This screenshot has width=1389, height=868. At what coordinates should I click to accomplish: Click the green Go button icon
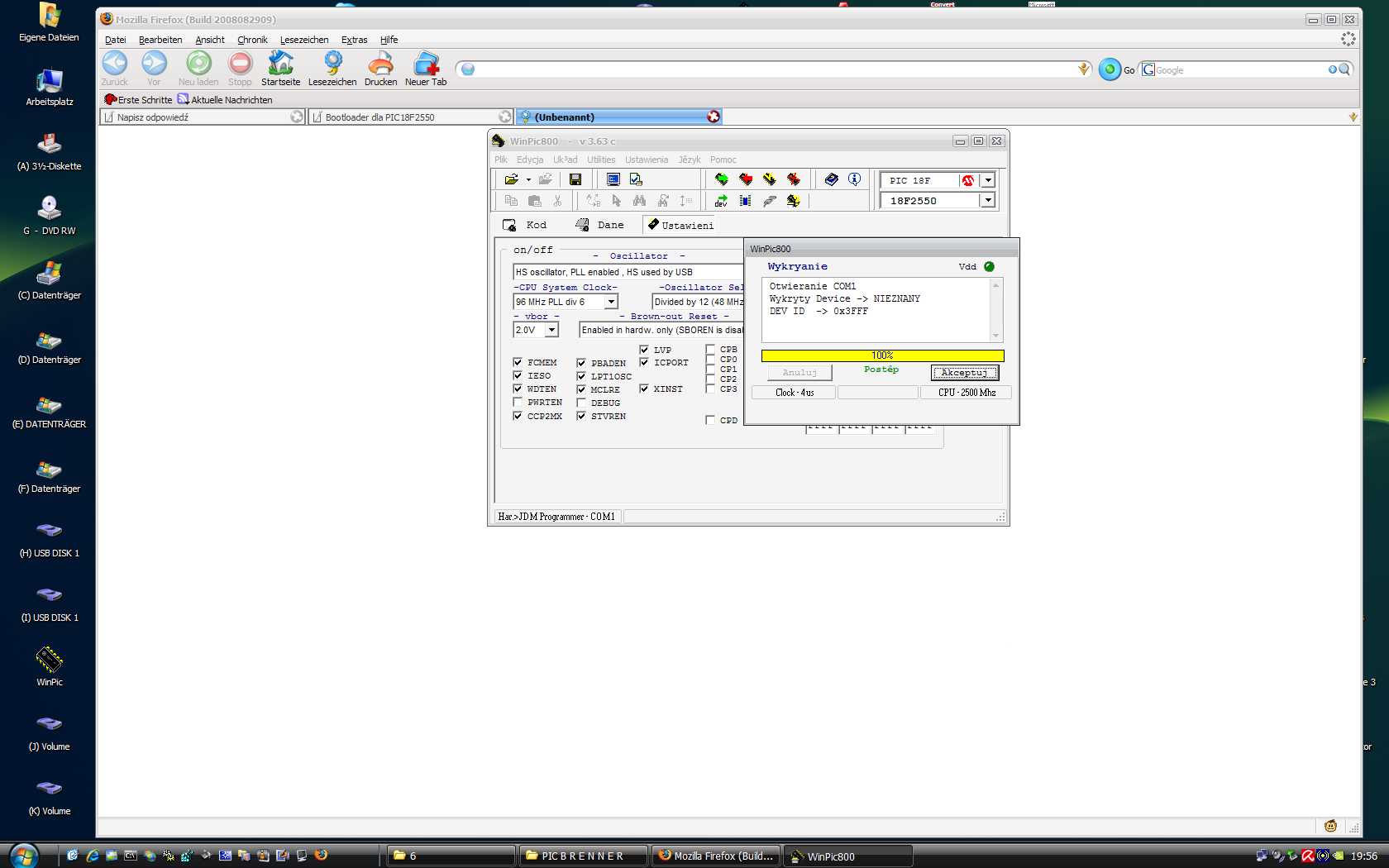coord(1110,69)
